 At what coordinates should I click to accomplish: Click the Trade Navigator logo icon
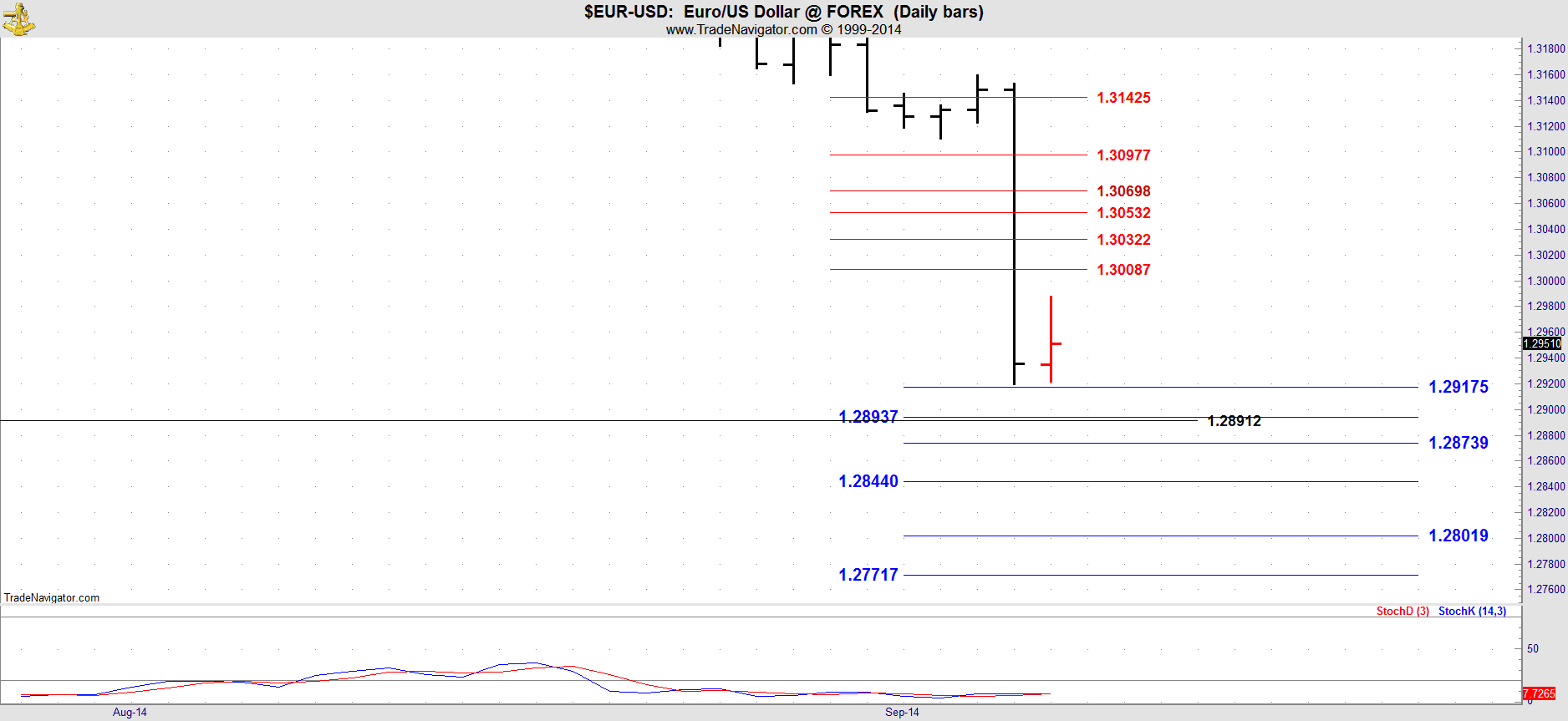tap(18, 18)
